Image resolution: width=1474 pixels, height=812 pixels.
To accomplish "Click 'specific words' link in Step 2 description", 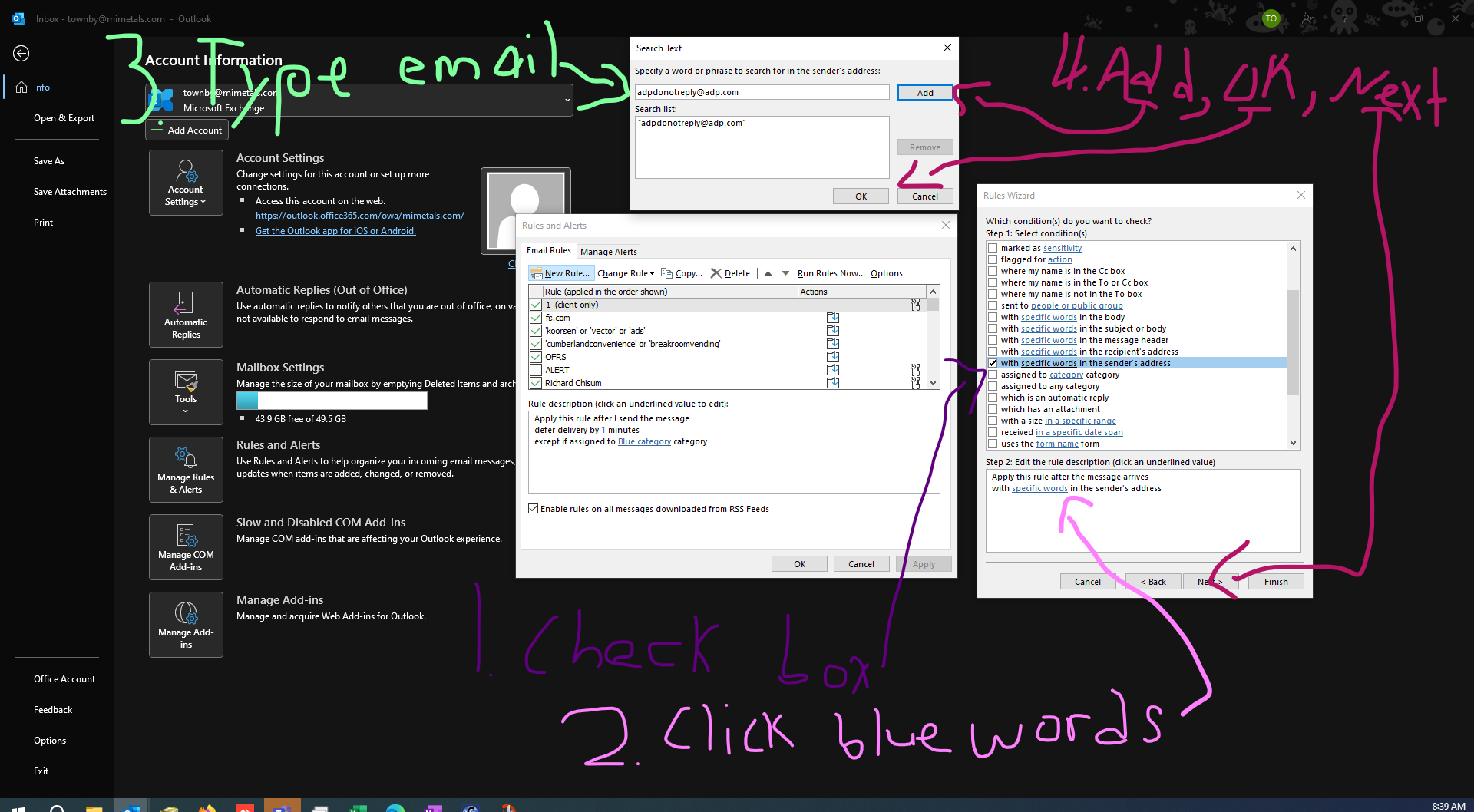I will coord(1039,488).
